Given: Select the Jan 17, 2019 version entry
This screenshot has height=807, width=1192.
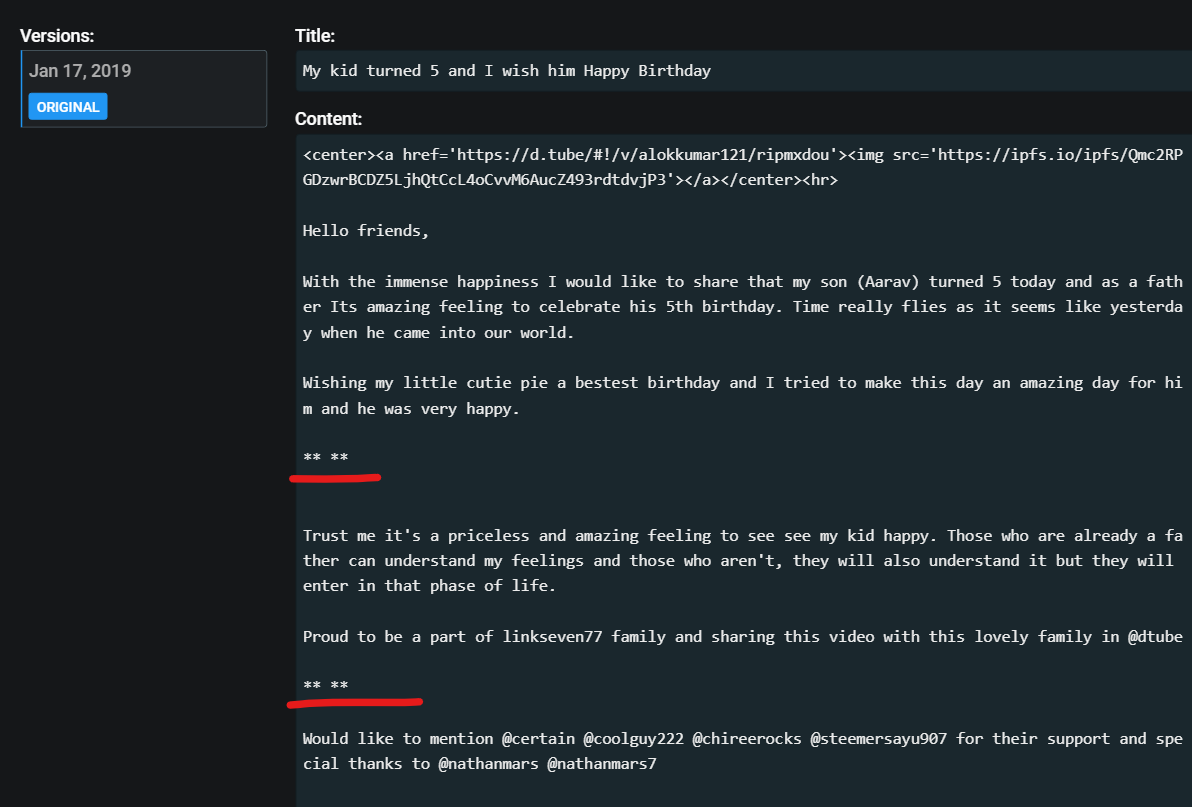Looking at the screenshot, I should (144, 88).
